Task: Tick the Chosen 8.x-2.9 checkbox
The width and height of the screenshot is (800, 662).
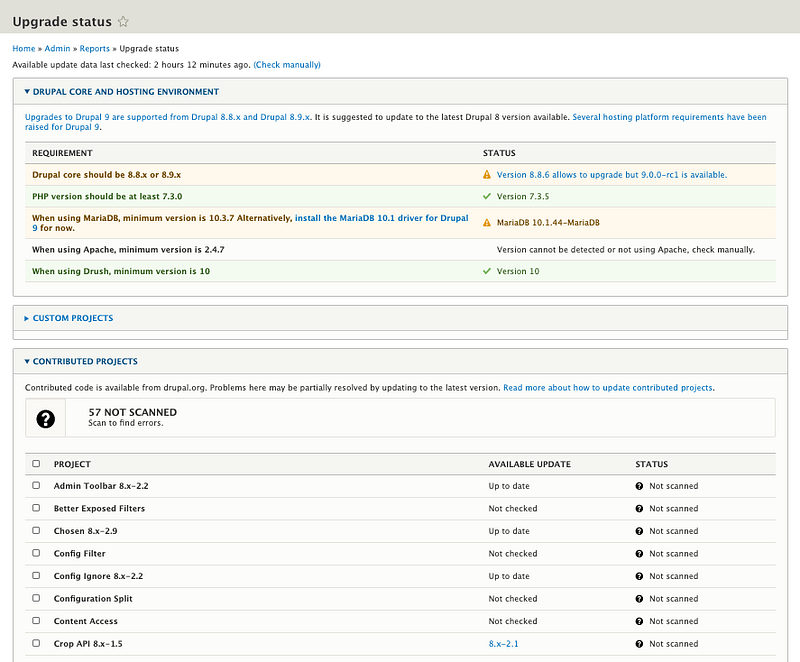Action: pos(36,530)
